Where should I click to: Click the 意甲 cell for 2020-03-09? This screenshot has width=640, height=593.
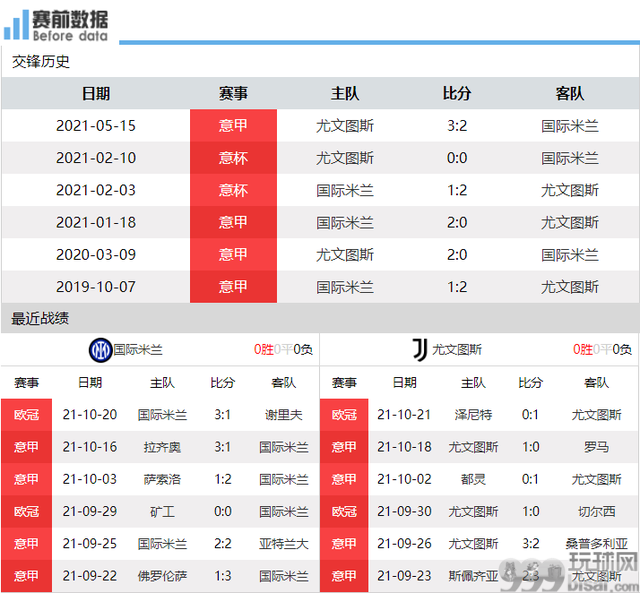click(233, 254)
